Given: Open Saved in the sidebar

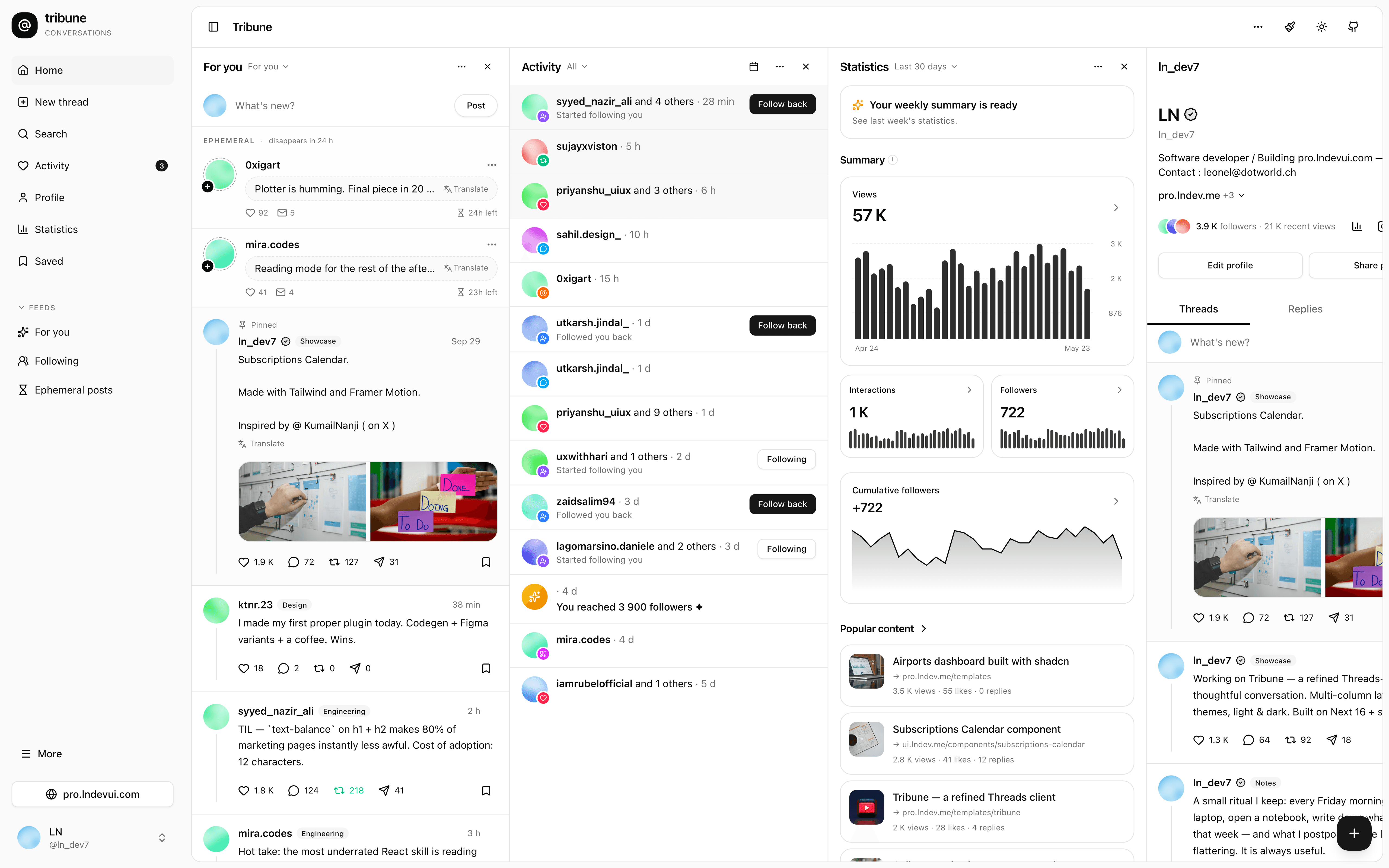Looking at the screenshot, I should 93,261.
